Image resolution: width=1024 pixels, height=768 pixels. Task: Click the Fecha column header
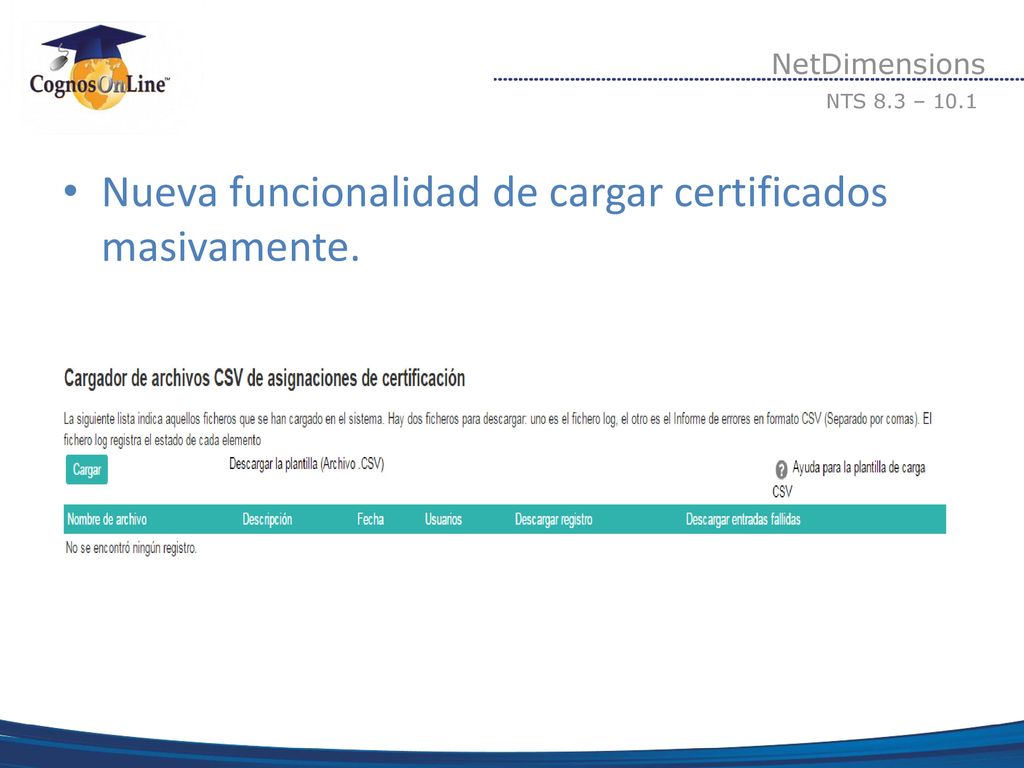(x=370, y=519)
